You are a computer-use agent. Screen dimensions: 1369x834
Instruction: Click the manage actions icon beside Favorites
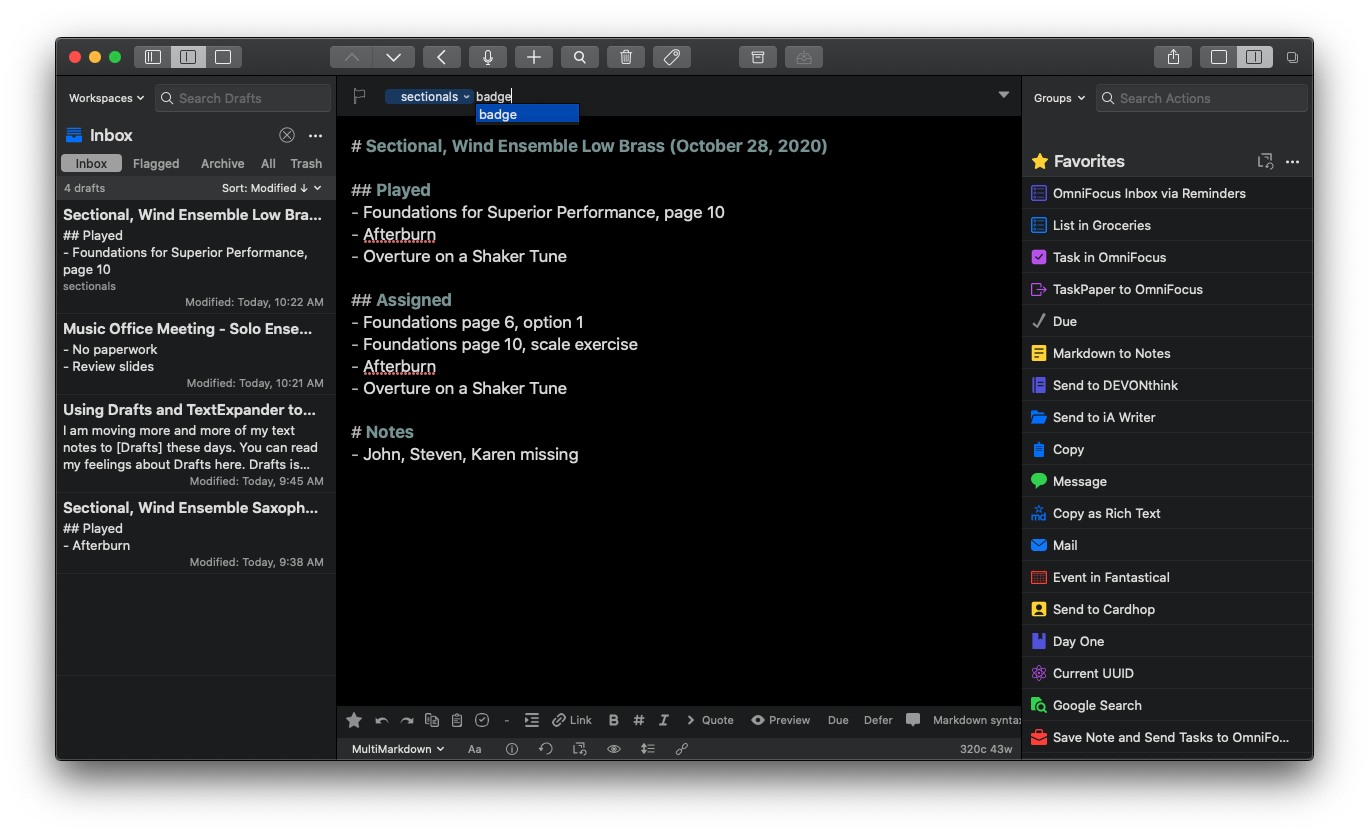pos(1265,161)
